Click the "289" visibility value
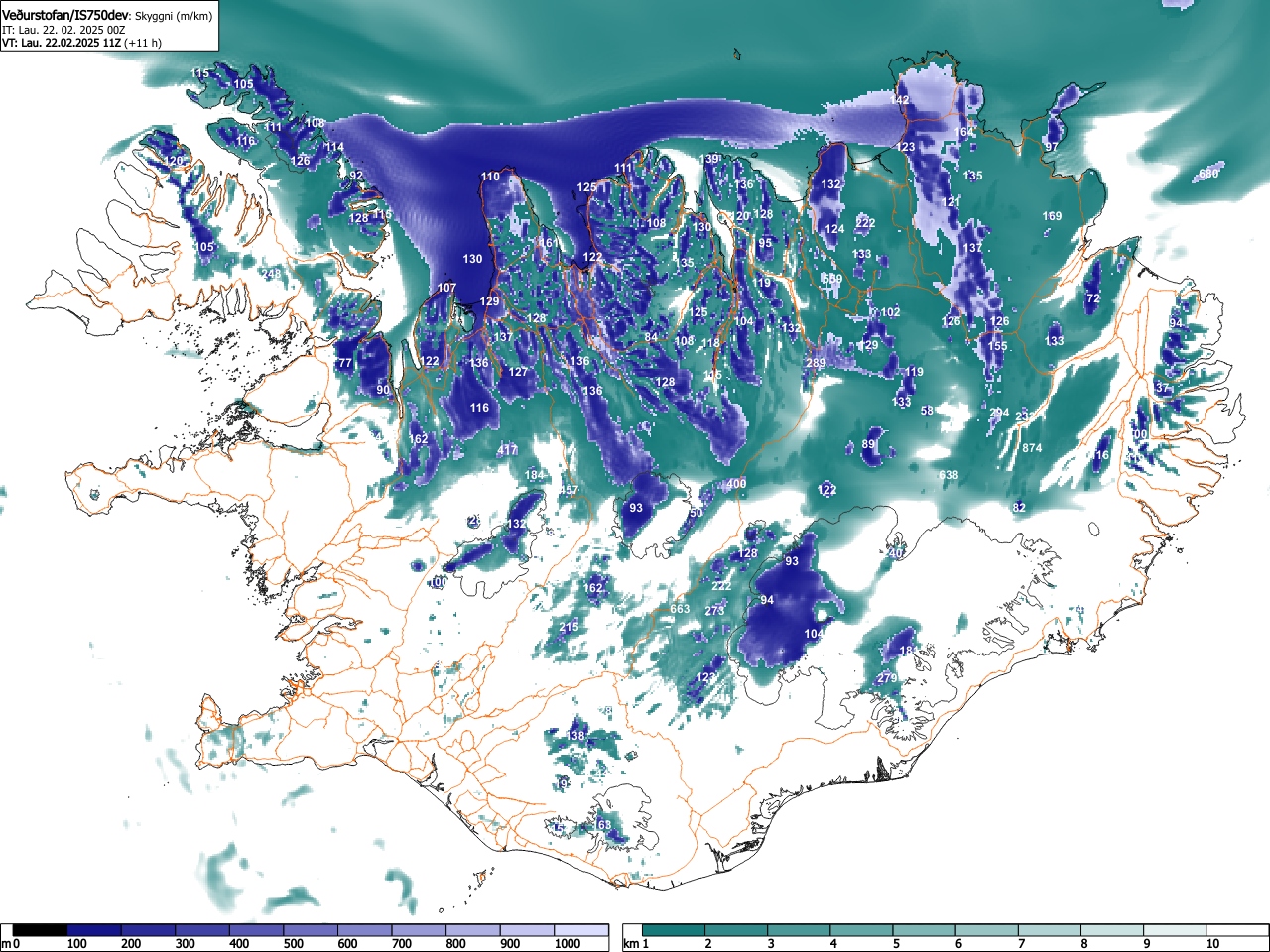This screenshot has width=1270, height=952. pyautogui.click(x=816, y=364)
